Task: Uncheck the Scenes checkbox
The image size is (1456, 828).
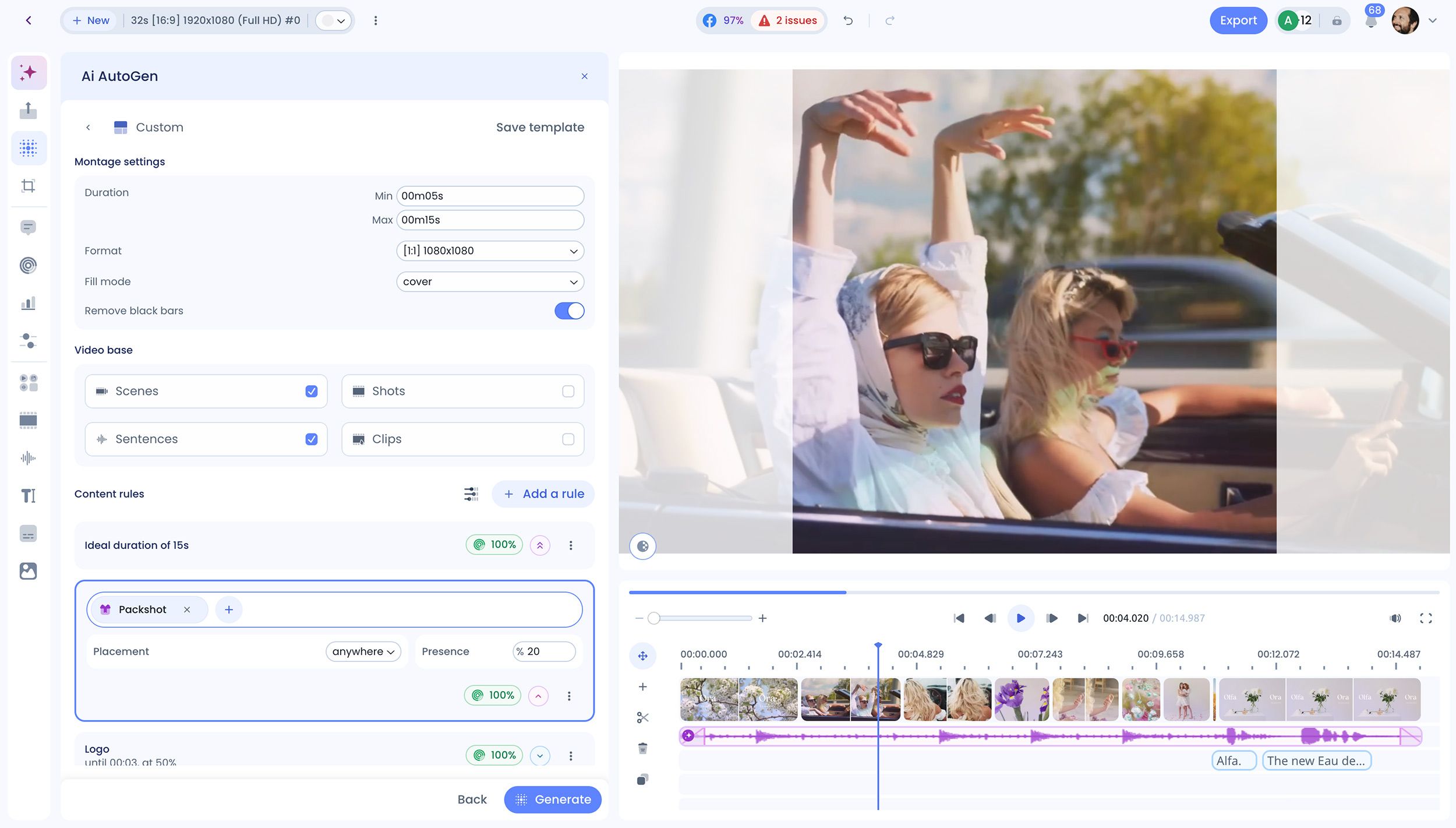Action: [x=312, y=392]
